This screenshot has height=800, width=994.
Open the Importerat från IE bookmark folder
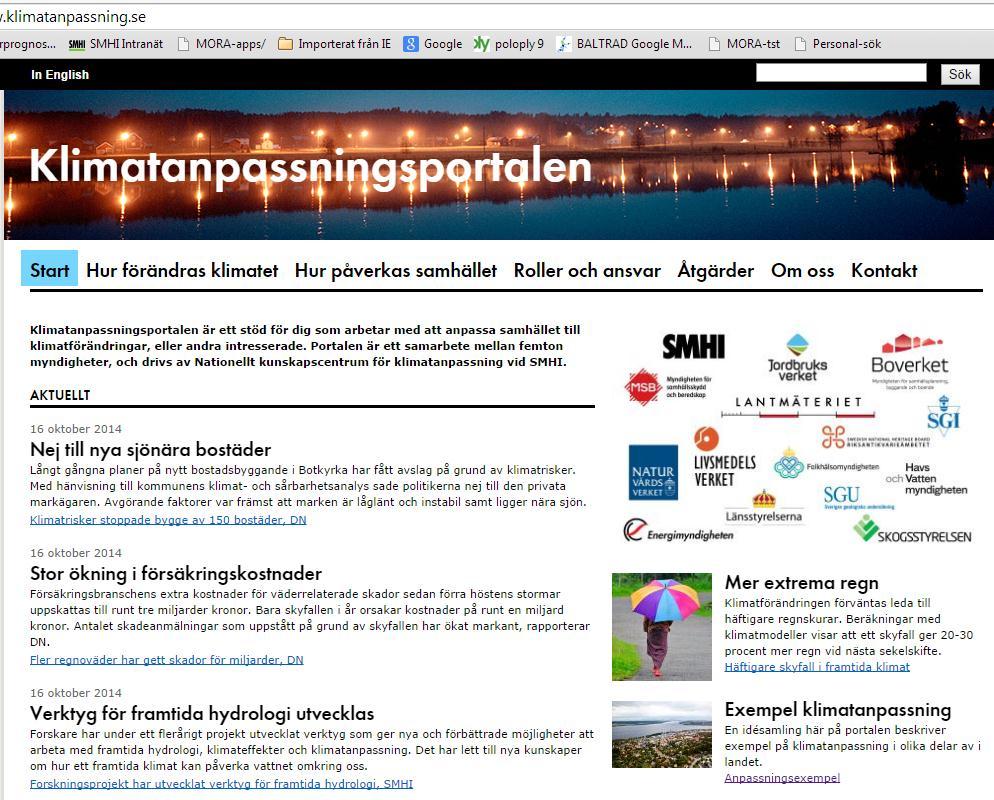335,44
